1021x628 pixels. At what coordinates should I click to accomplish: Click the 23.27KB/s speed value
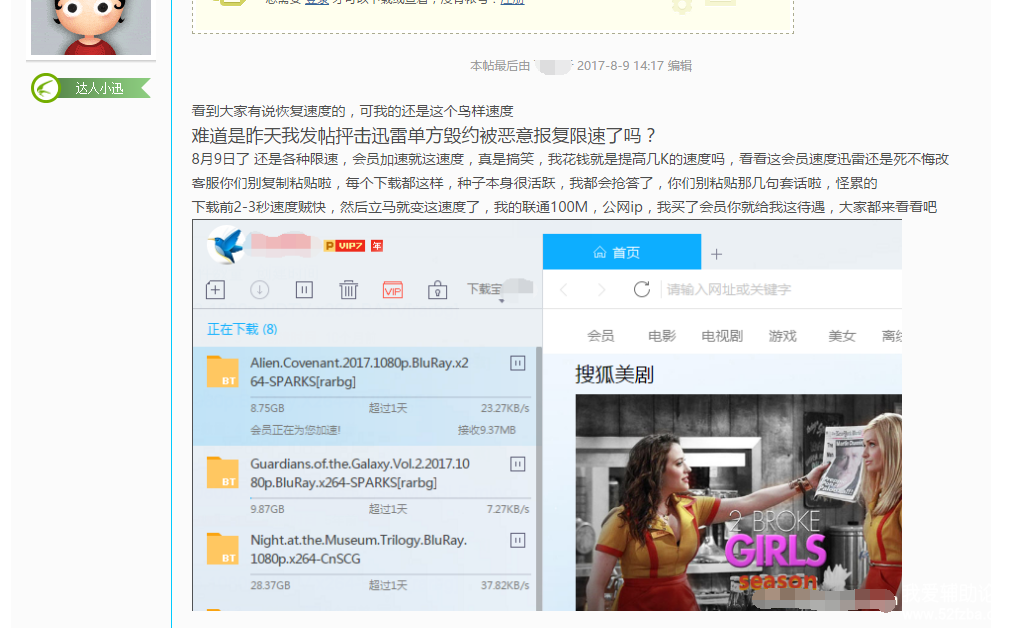point(505,408)
